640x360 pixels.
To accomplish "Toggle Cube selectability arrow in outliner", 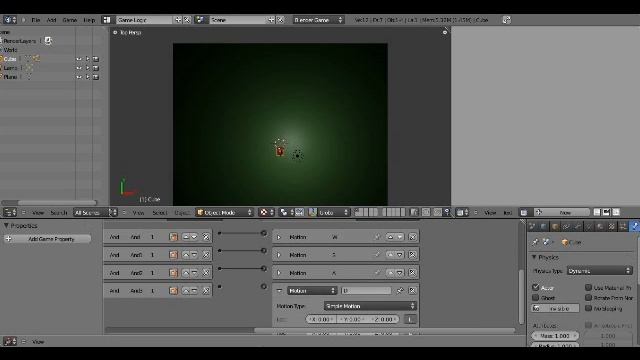I will [x=87, y=59].
